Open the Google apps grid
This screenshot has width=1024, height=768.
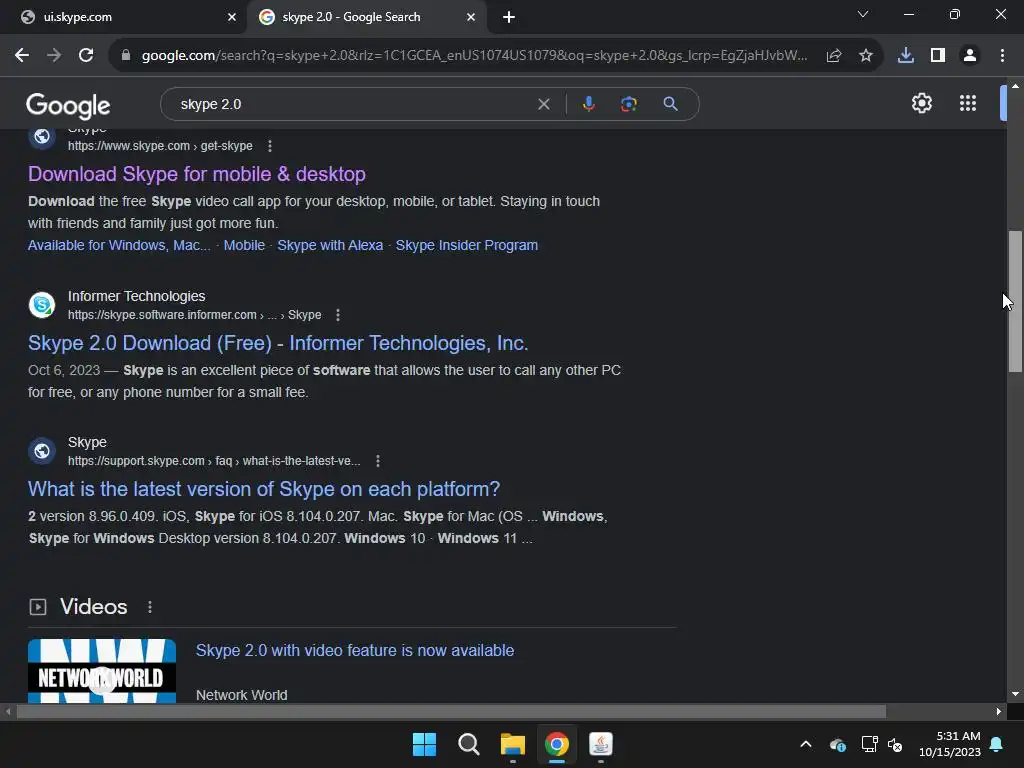coord(968,103)
